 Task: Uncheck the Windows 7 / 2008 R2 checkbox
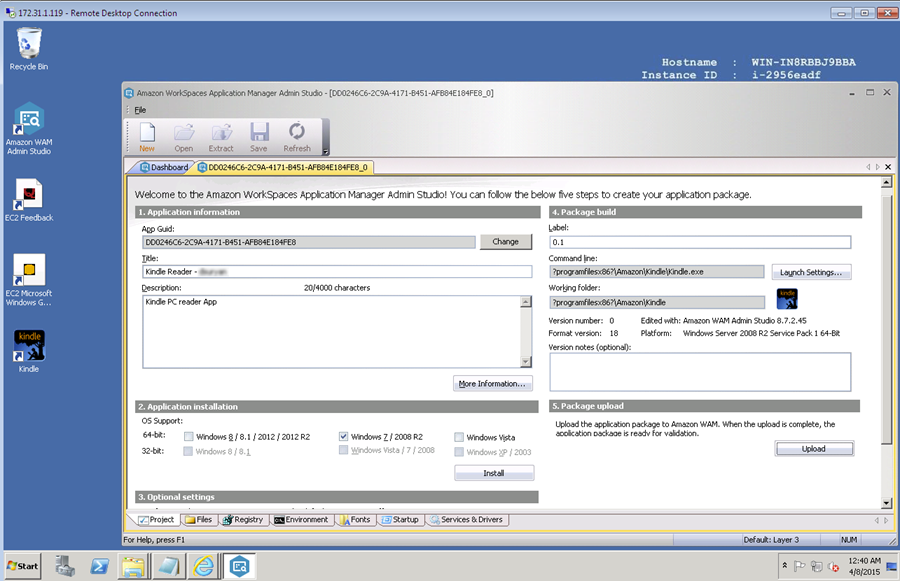click(344, 437)
